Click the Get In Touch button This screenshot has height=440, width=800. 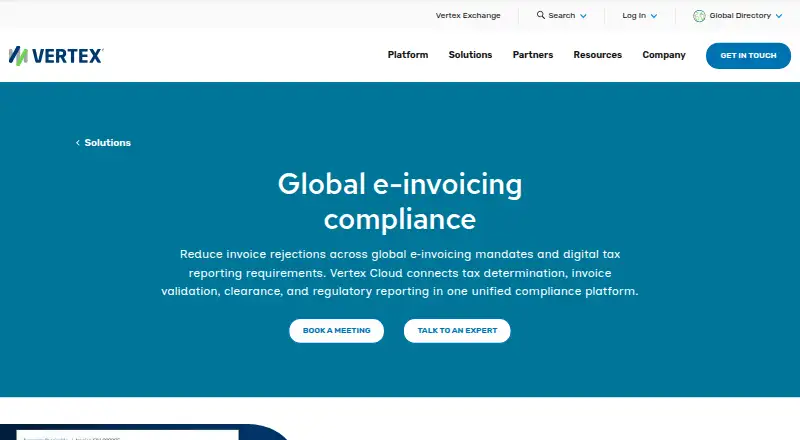tap(748, 56)
